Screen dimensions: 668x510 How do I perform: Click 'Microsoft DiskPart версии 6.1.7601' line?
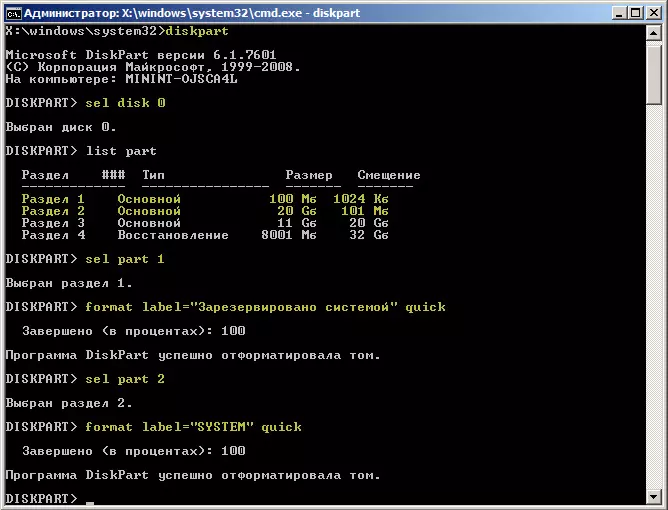(141, 55)
